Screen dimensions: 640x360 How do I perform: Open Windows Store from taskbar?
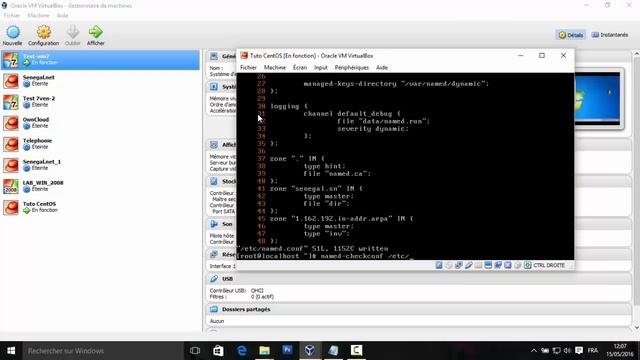[x=218, y=351]
